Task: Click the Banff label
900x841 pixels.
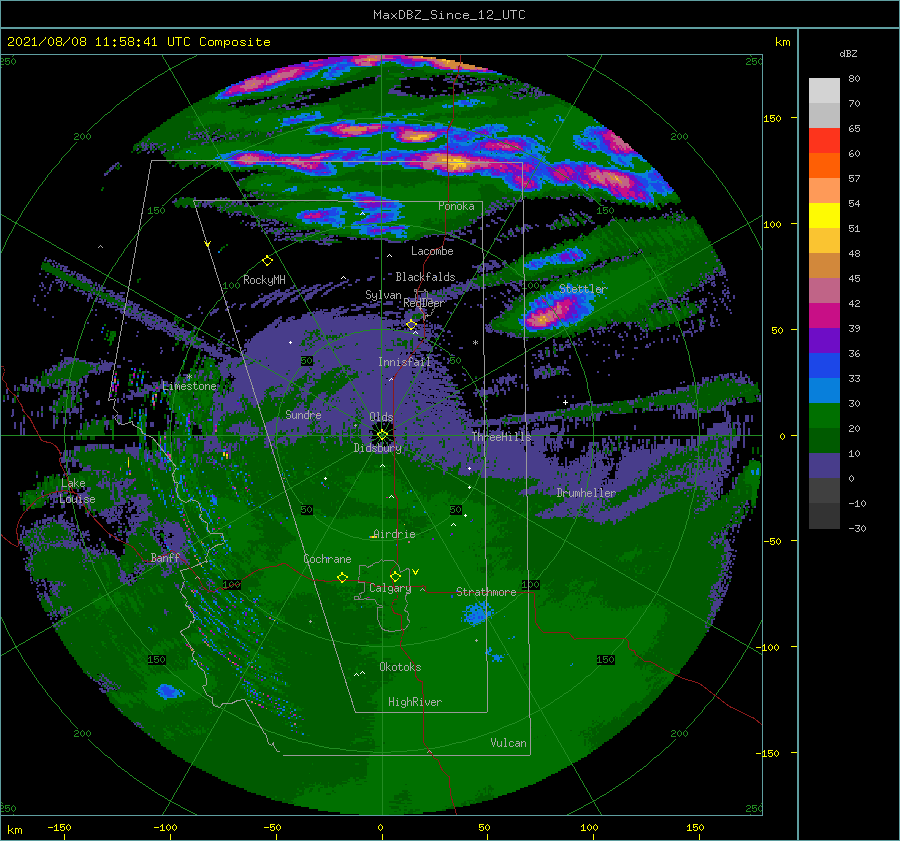Action: [165, 557]
